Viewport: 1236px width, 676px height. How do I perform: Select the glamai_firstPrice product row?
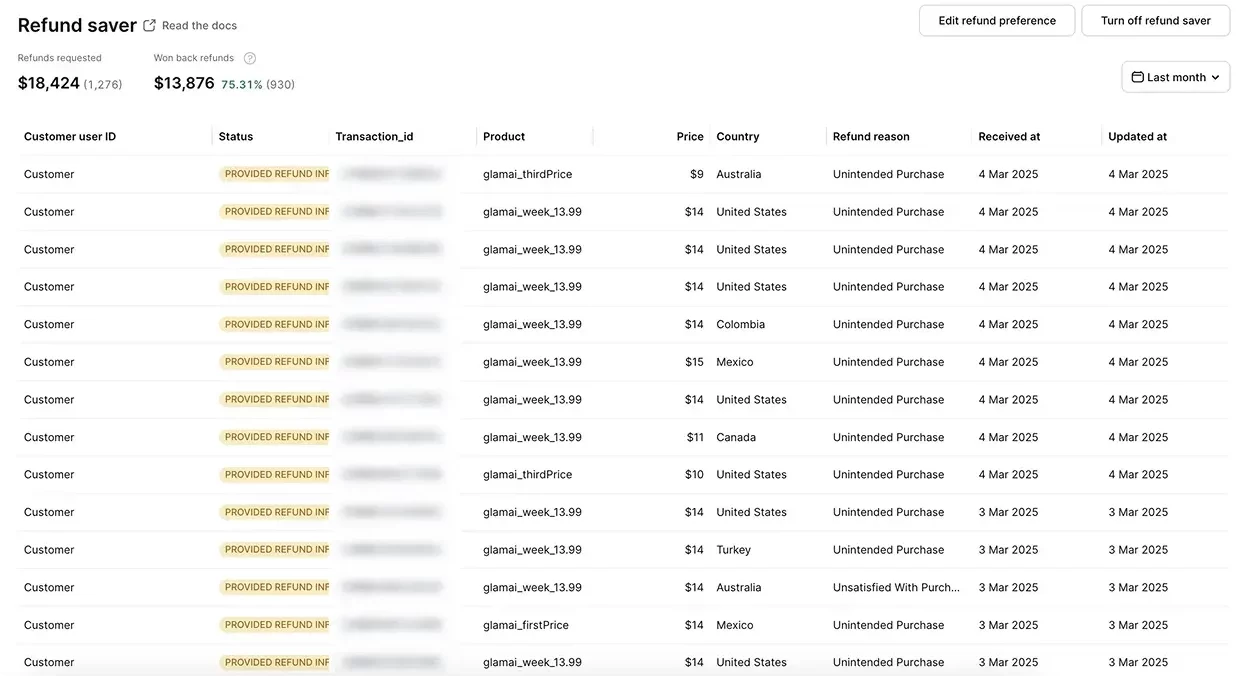525,625
